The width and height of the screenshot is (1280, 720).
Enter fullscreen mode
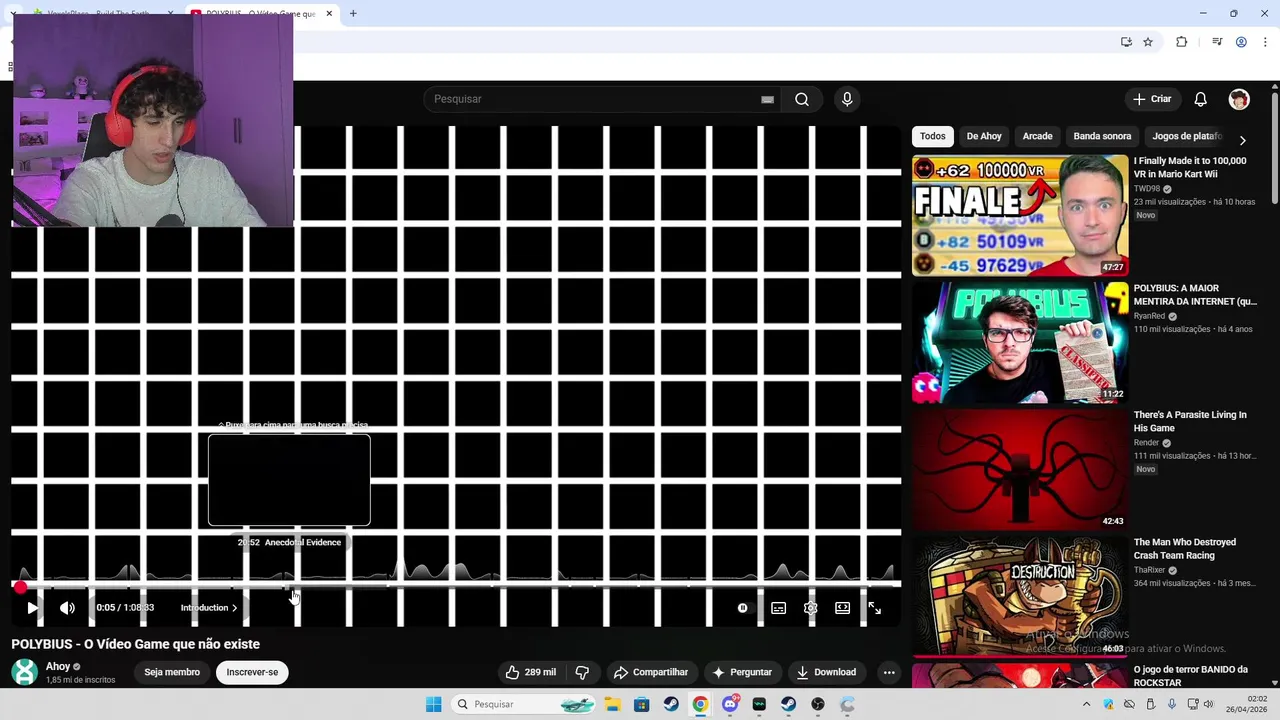tap(874, 608)
